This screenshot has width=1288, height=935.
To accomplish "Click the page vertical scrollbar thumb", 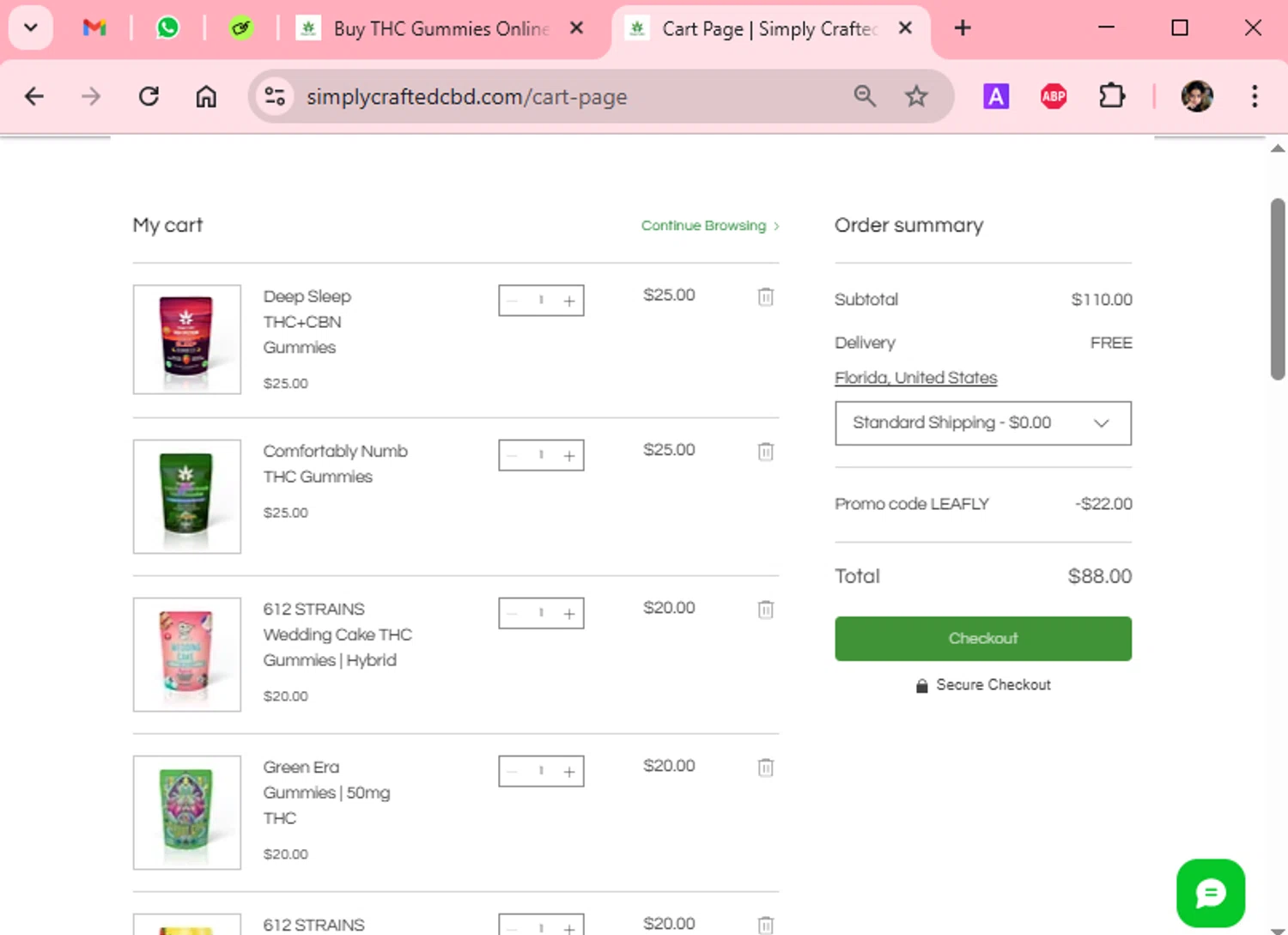I will (x=1278, y=288).
